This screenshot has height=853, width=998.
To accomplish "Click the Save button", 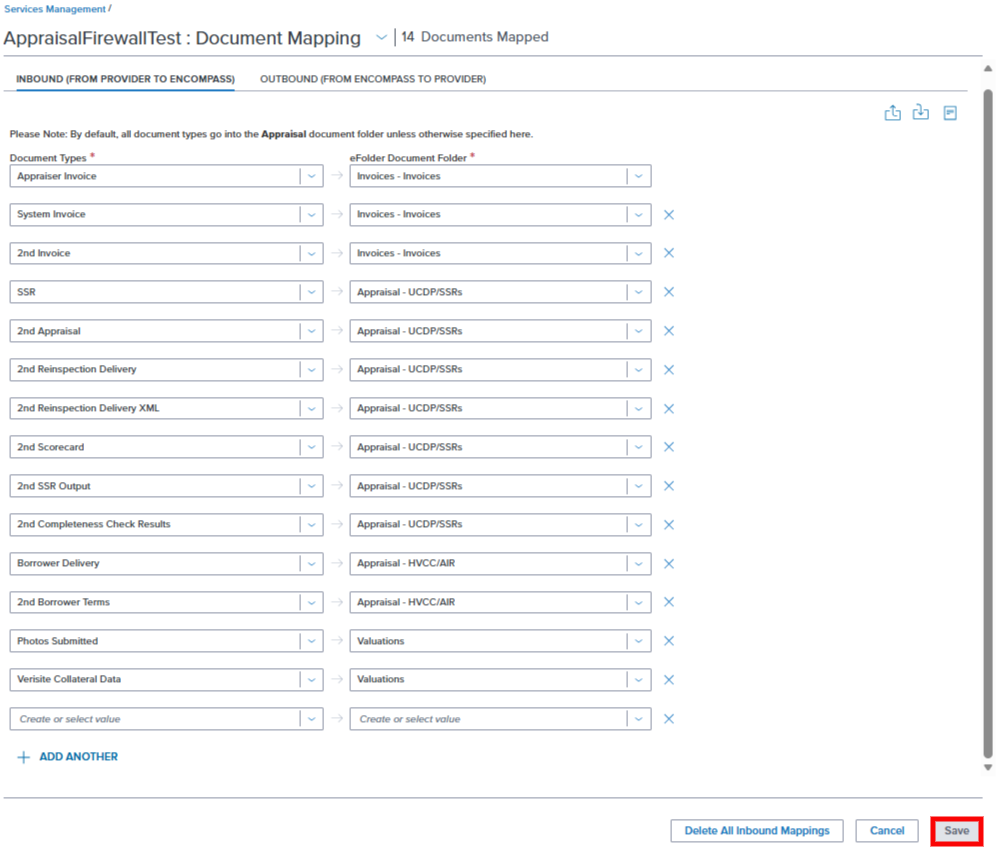I will (x=956, y=831).
